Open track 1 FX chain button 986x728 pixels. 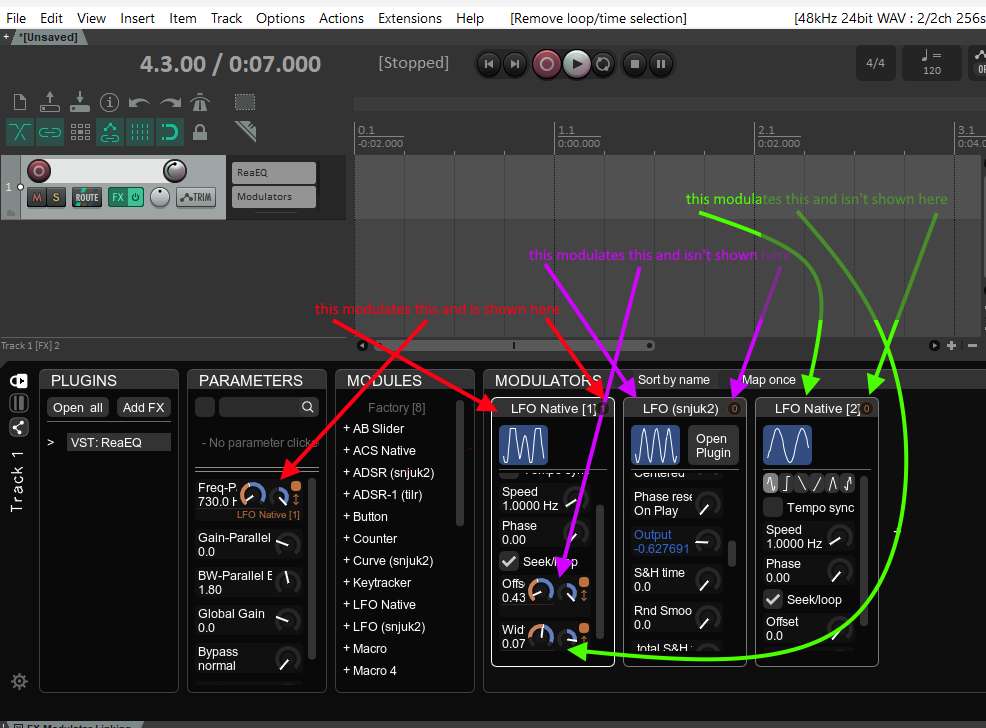118,197
